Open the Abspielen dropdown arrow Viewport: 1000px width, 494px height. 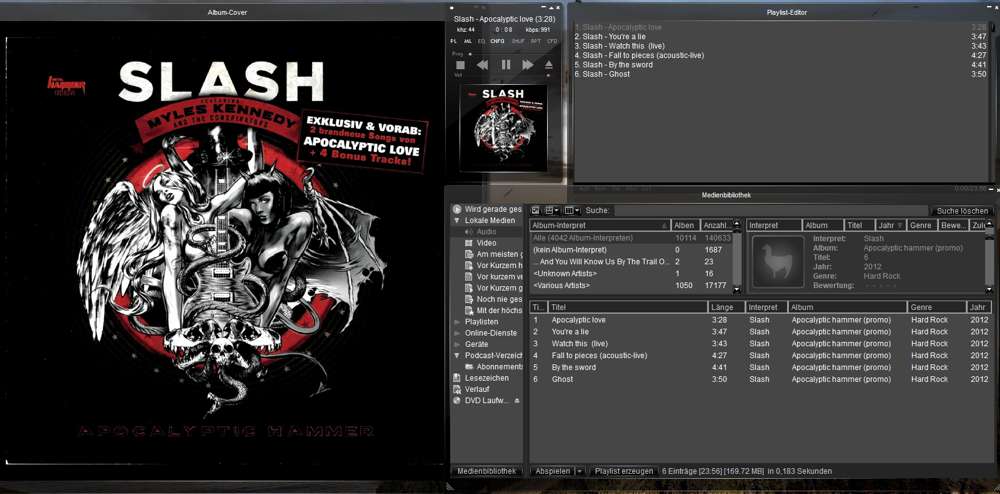579,471
